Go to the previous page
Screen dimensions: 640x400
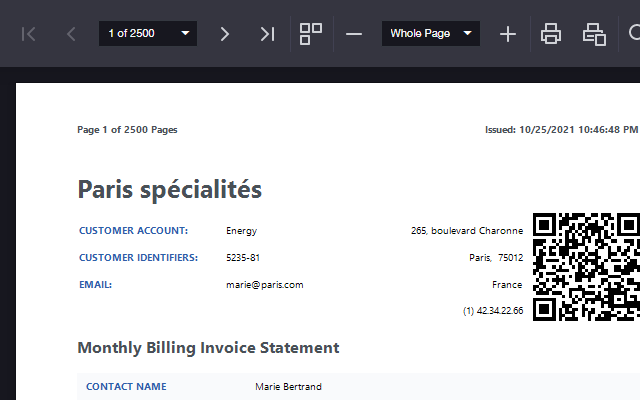[71, 34]
